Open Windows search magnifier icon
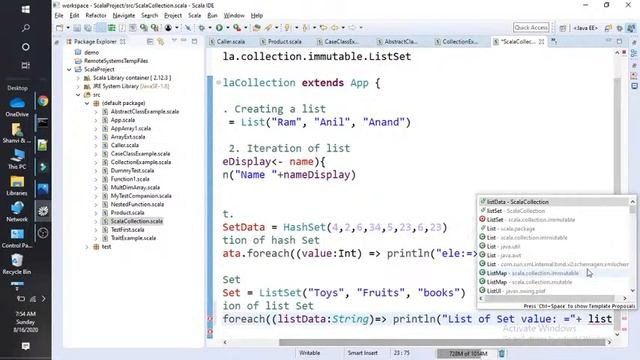Viewport: 640px width, 360px height. [x=25, y=28]
